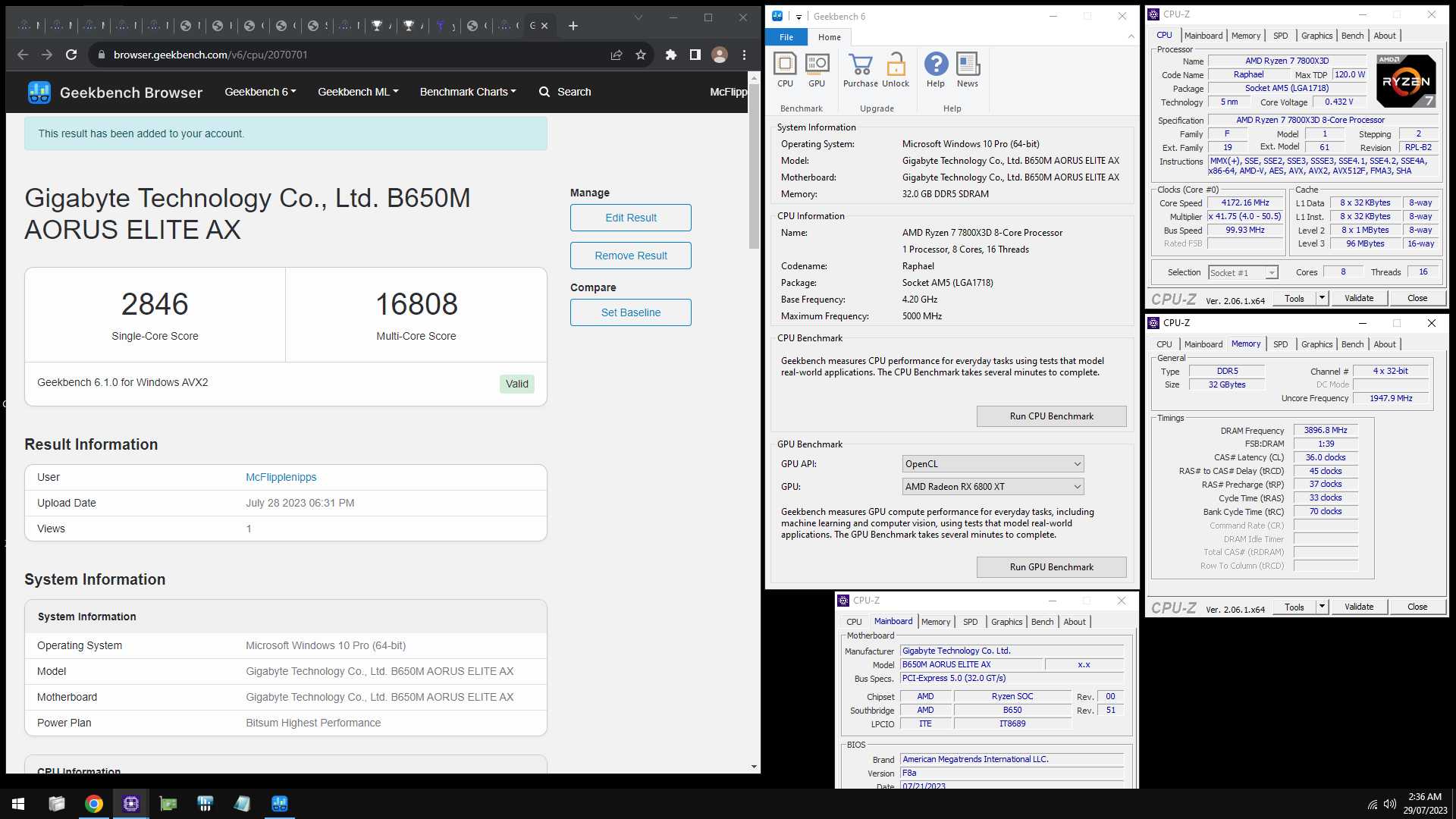Click Set Baseline button
The width and height of the screenshot is (1456, 819).
point(631,312)
